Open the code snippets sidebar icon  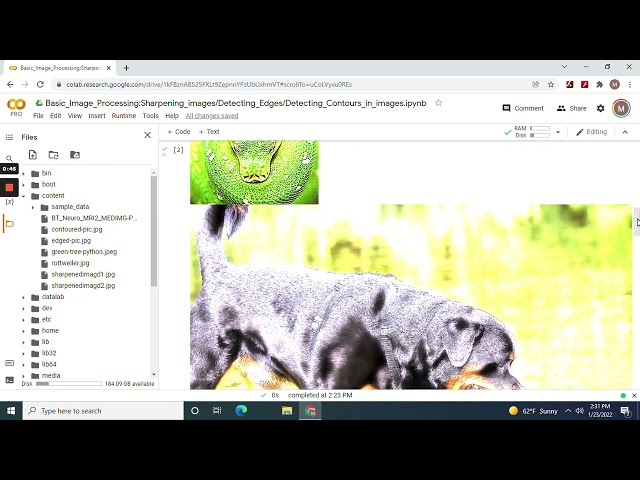pos(9,363)
